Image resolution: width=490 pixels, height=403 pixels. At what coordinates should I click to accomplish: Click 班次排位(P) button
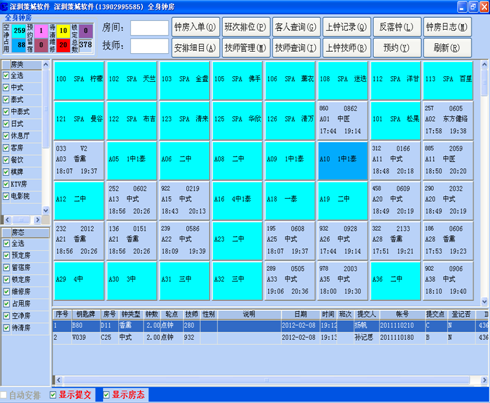pyautogui.click(x=246, y=27)
